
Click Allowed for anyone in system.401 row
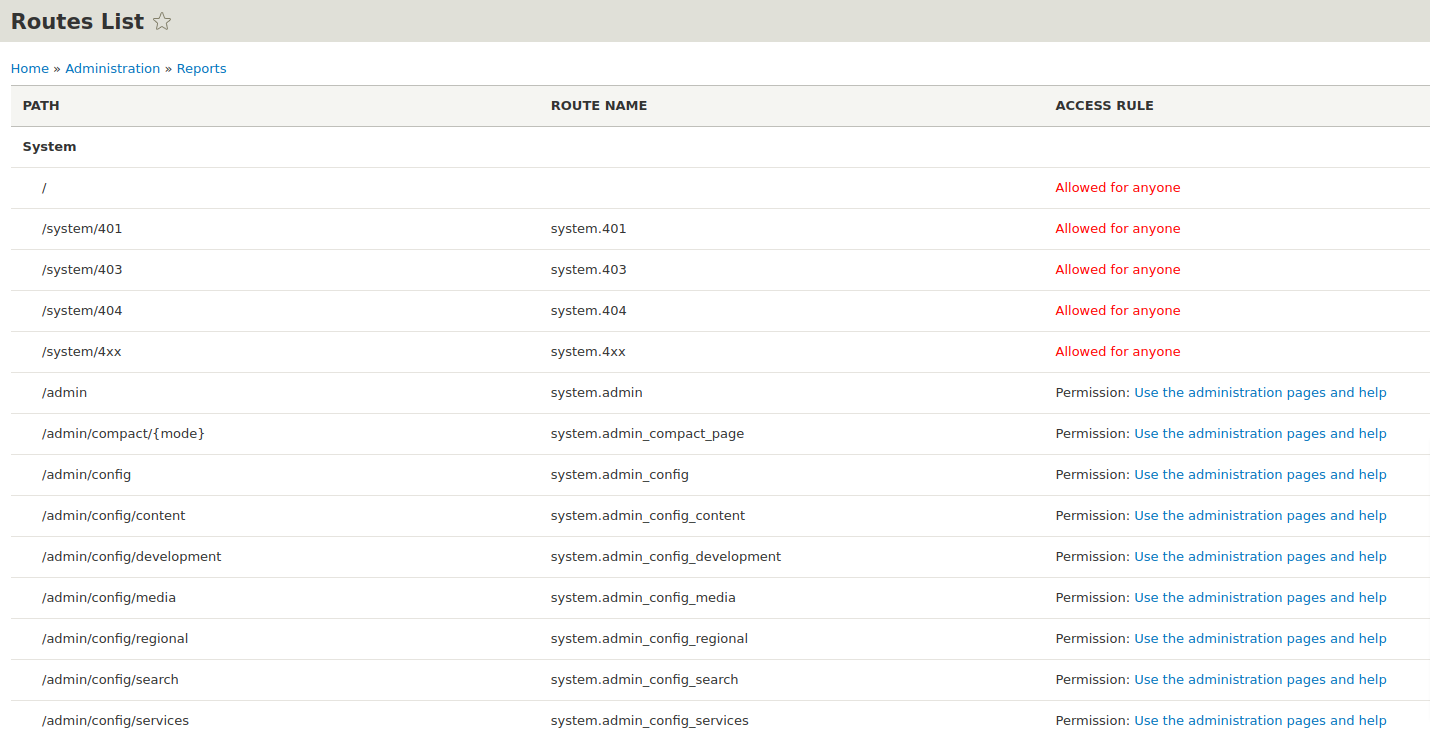1117,229
